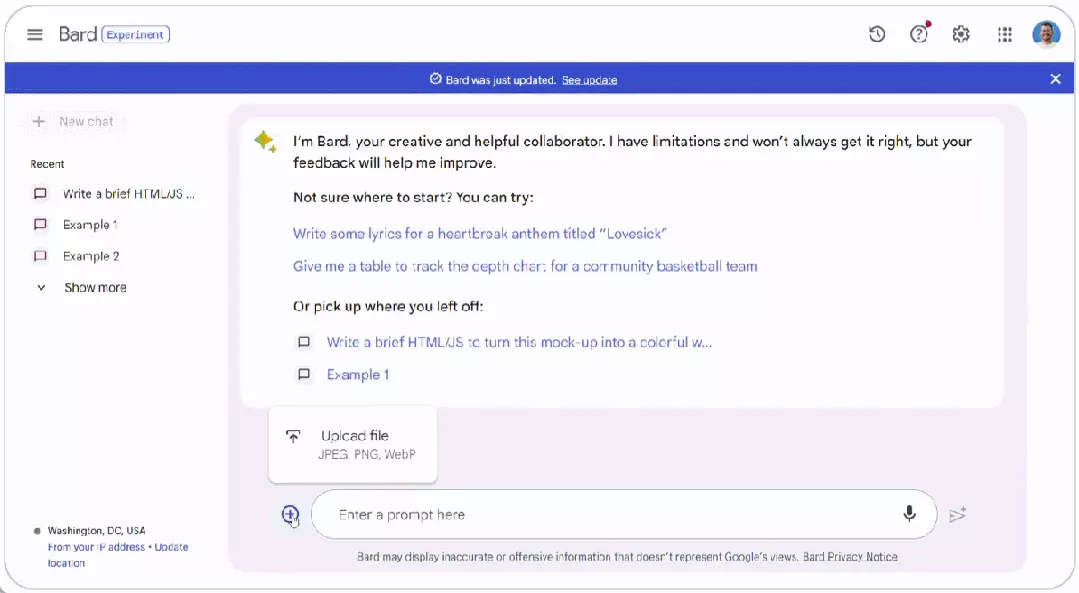Click upload arrow icon in Upload file
This screenshot has width=1079, height=593.
(x=293, y=436)
